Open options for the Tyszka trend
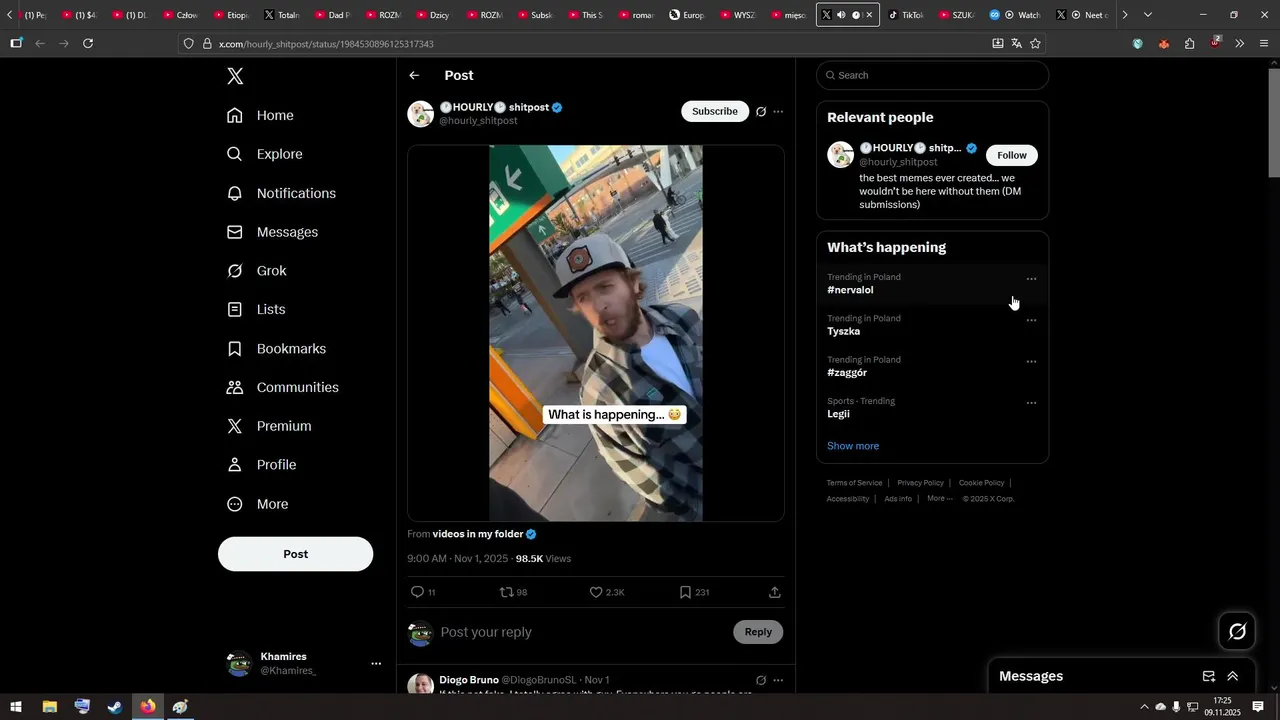The height and width of the screenshot is (720, 1280). pos(1031,320)
